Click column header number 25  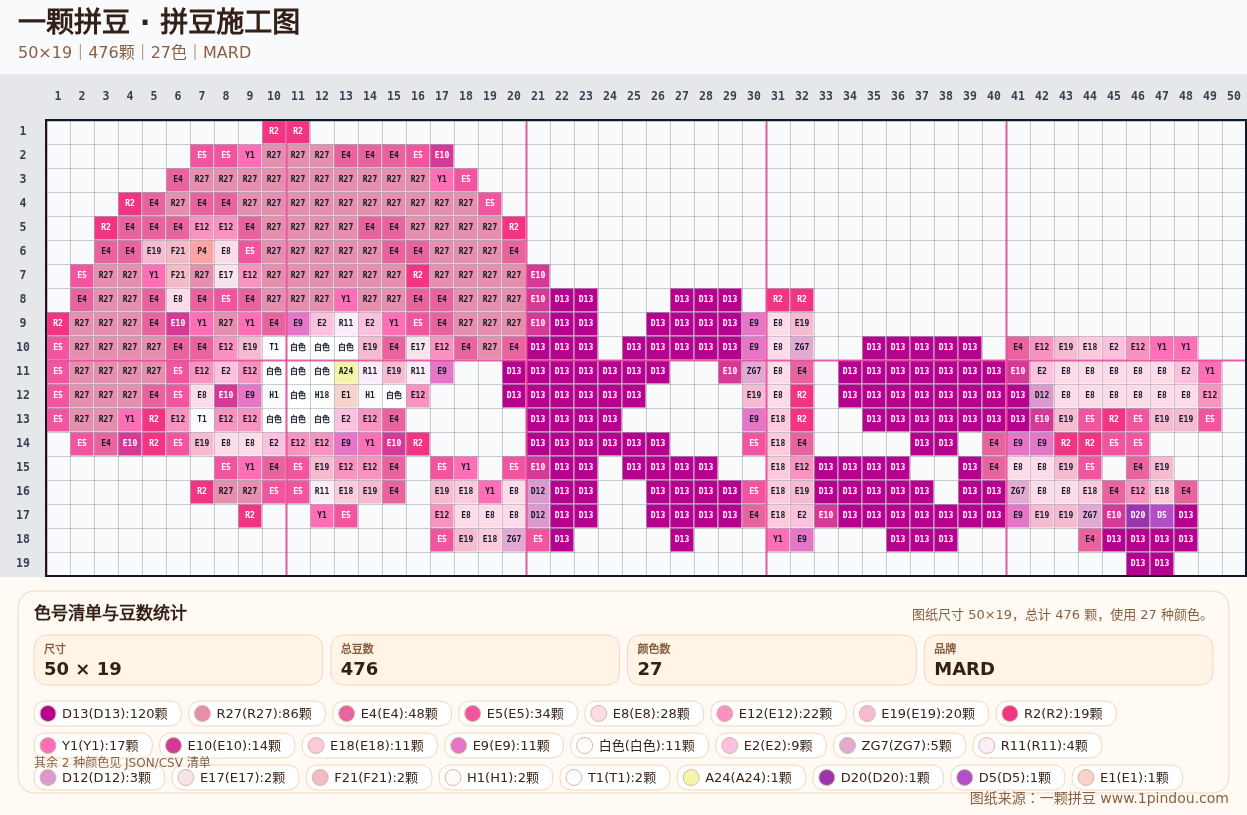(634, 96)
